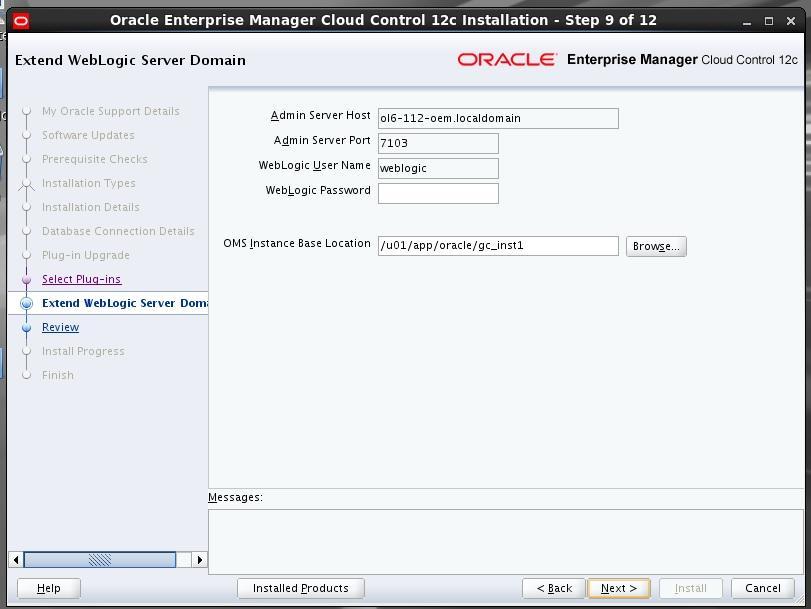
Task: Click the Next > button
Action: (x=619, y=588)
